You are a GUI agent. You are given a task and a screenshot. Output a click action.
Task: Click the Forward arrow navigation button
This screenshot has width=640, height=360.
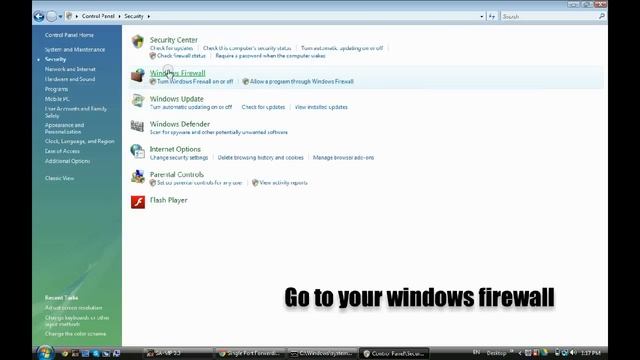tap(51, 16)
